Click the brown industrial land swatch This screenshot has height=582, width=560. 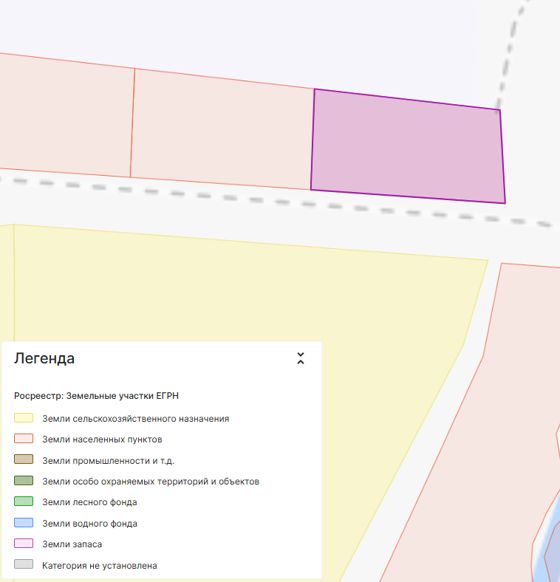23,460
